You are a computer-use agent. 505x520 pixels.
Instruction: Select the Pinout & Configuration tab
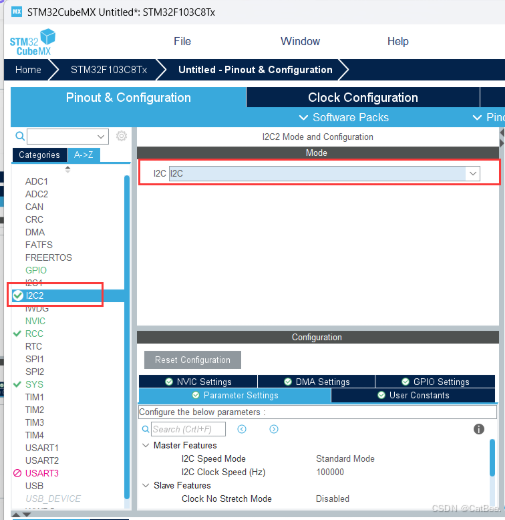[128, 97]
